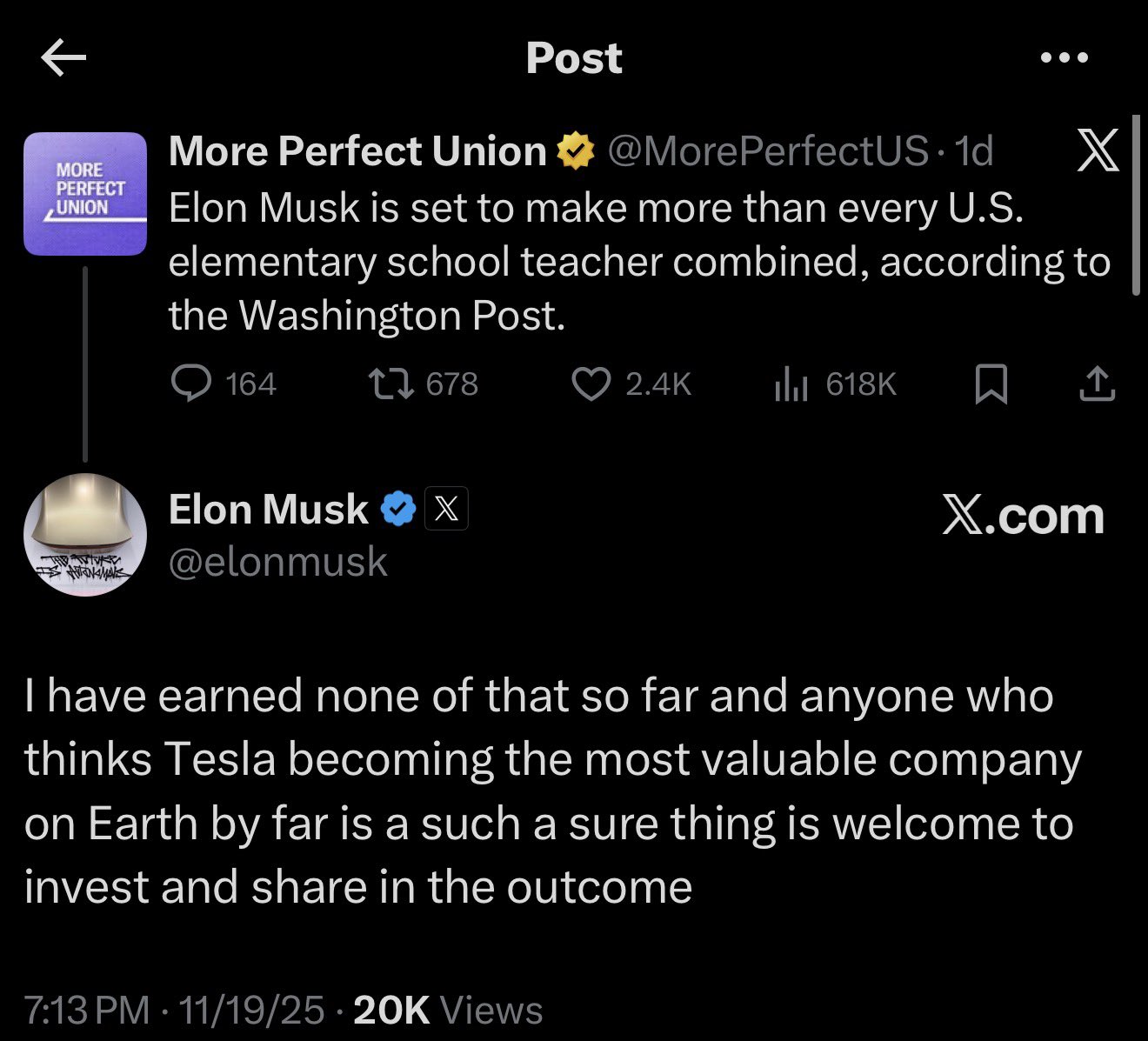1148x1041 pixels.
Task: Click the X logo on quoted post
Action: [x=1098, y=150]
